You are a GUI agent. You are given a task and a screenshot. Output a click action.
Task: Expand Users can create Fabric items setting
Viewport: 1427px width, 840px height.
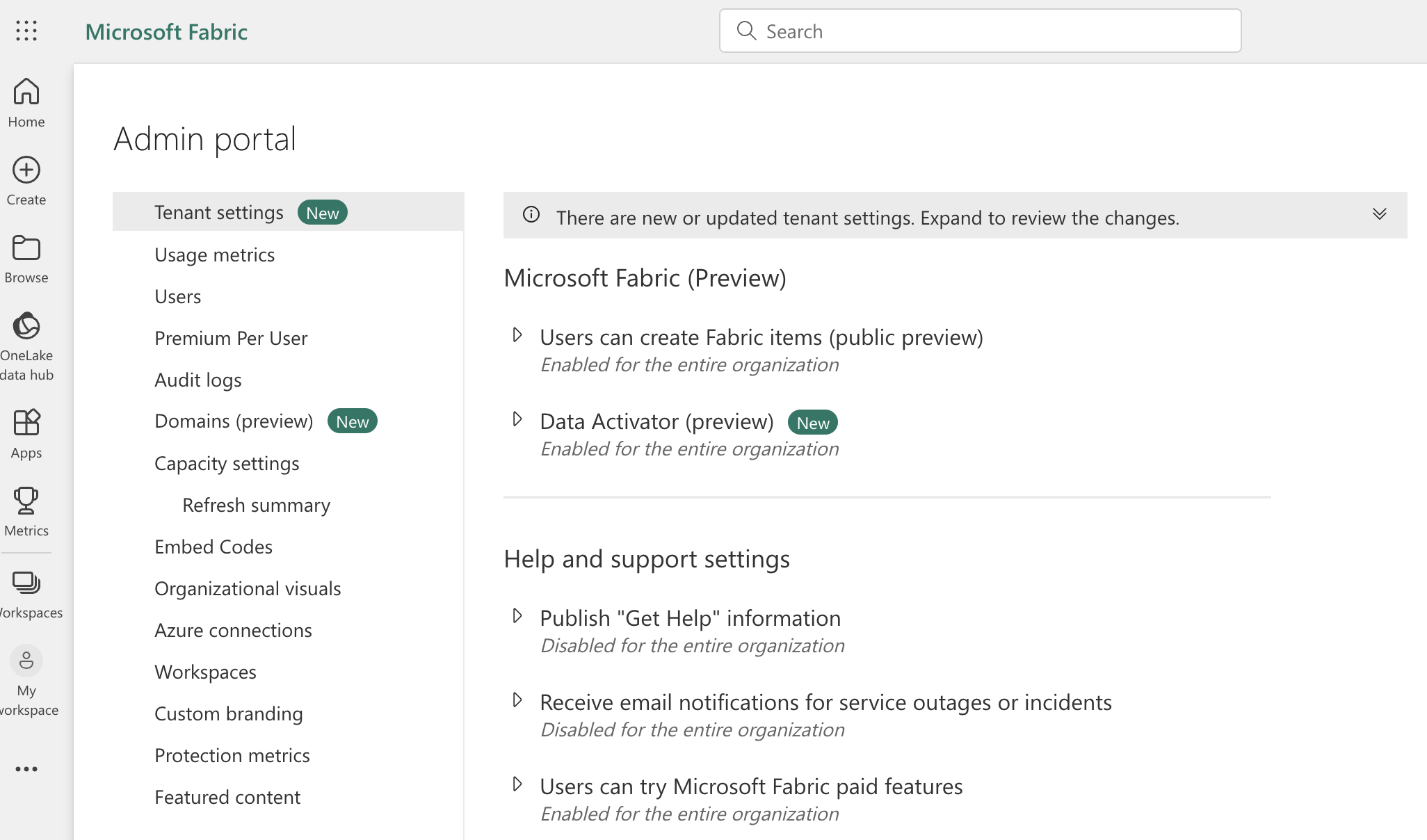(517, 335)
